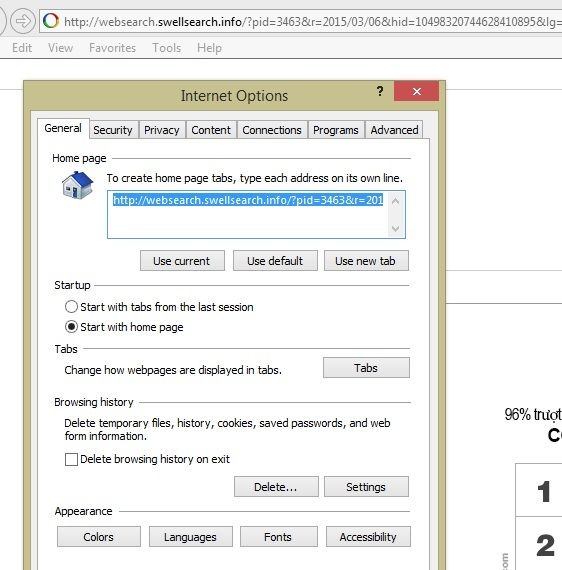
Task: Click the blue house Home page icon
Action: click(77, 185)
